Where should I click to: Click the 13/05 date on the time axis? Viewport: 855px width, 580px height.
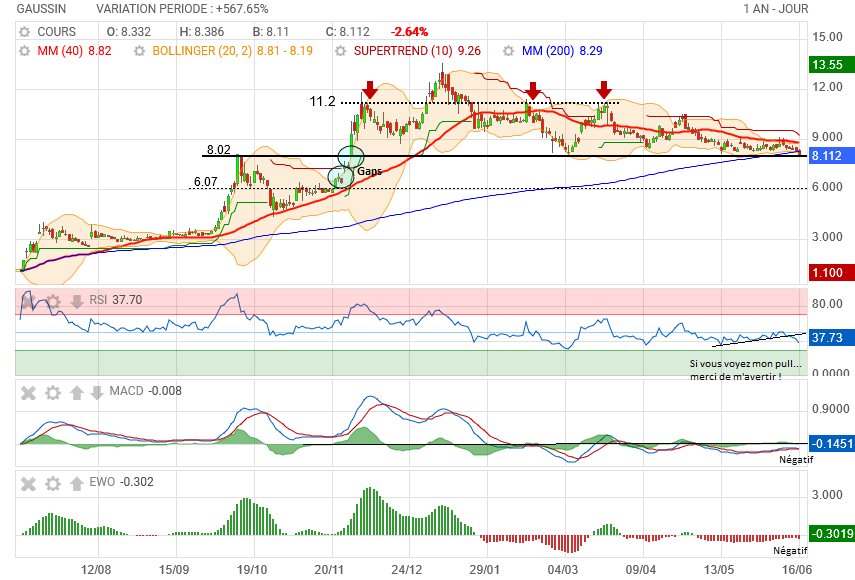pyautogui.click(x=719, y=570)
